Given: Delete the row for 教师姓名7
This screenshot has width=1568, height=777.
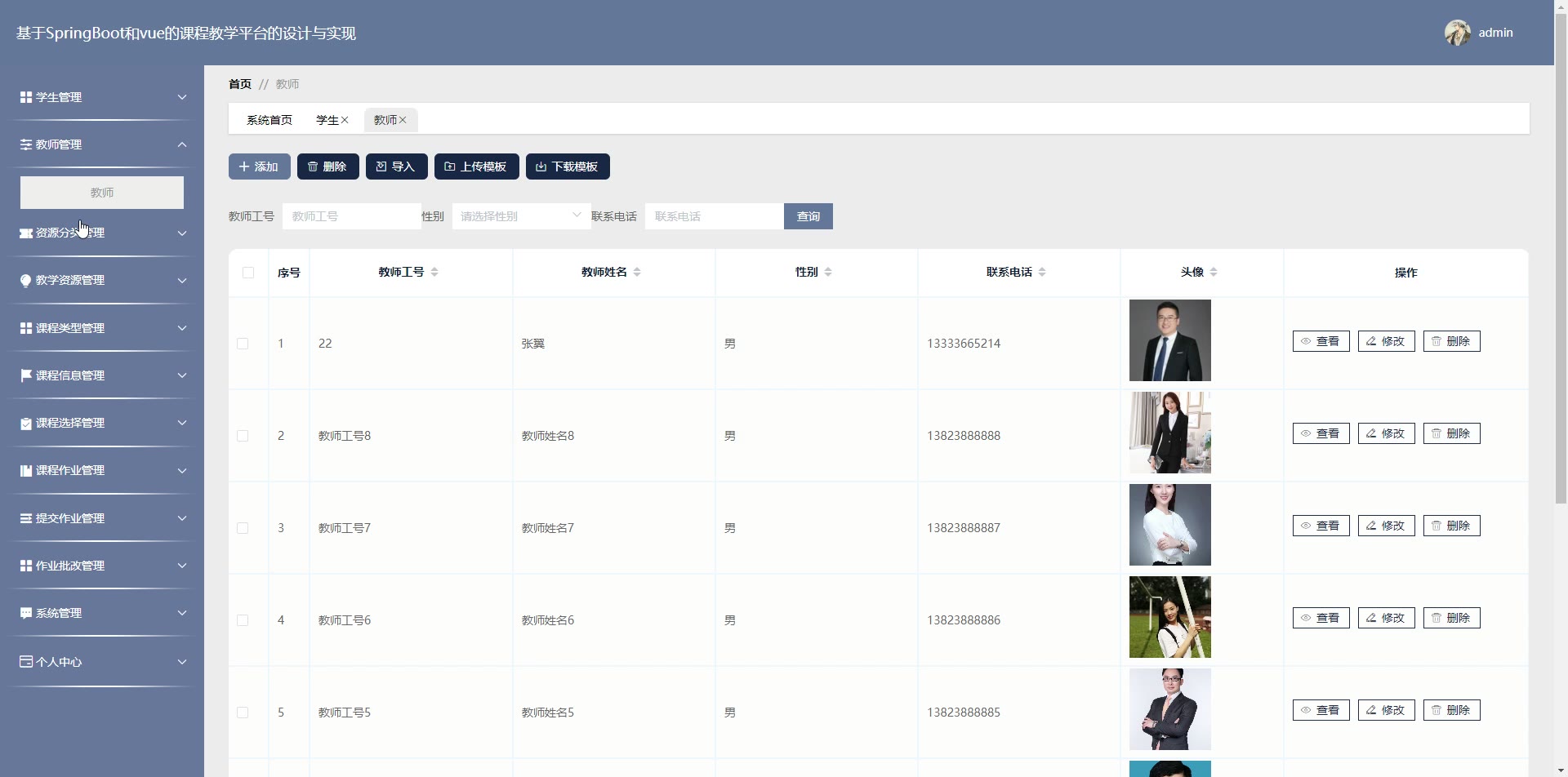Looking at the screenshot, I should tap(1451, 526).
